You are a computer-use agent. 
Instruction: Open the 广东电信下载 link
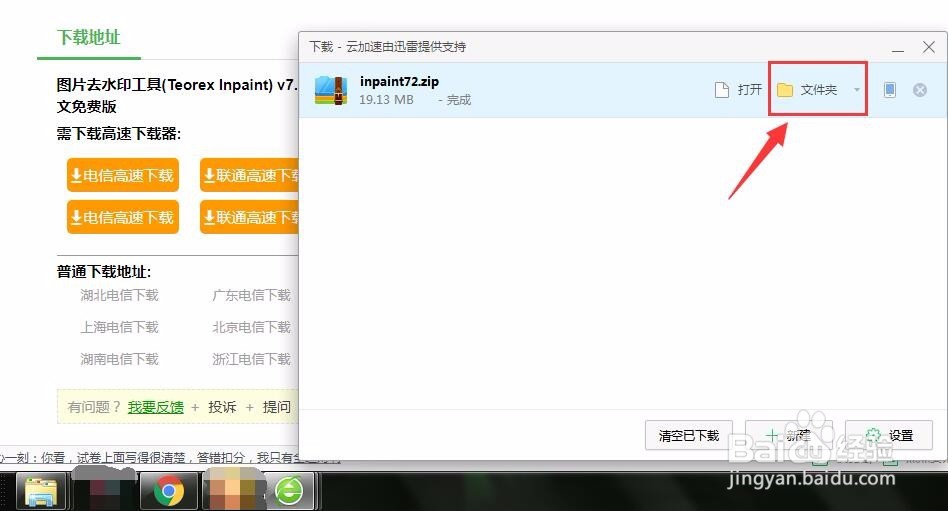tap(252, 295)
